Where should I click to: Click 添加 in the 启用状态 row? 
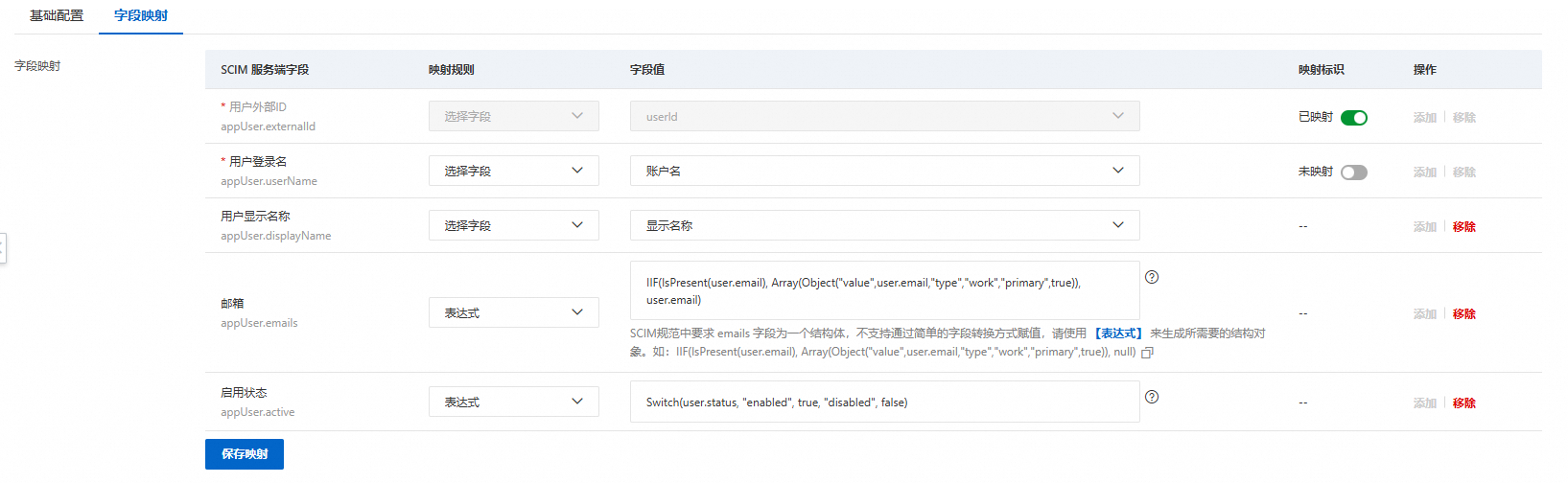coord(1425,403)
